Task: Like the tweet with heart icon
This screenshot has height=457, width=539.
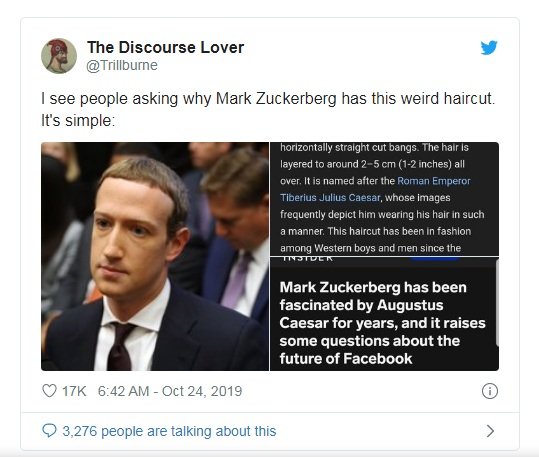Action: 49,391
